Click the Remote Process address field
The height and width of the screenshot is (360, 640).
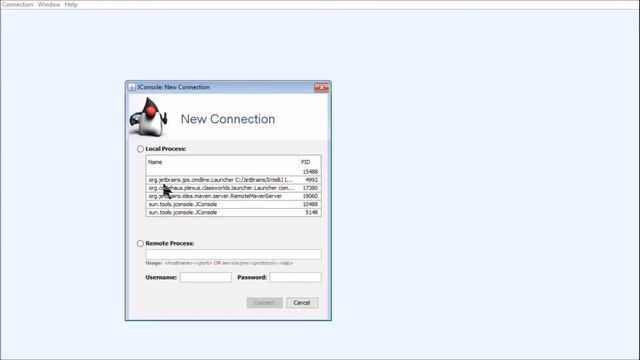click(233, 254)
